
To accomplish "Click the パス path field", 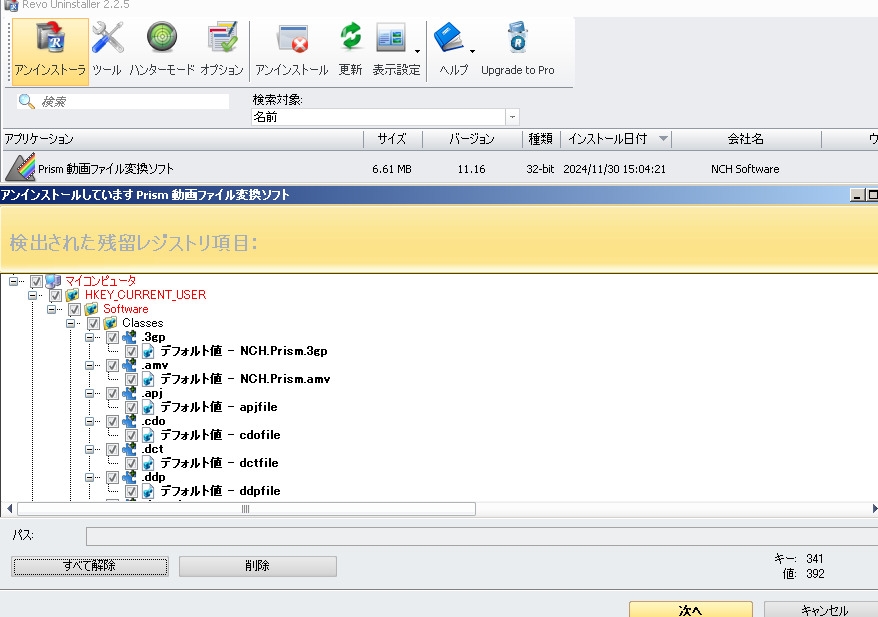I will [482, 536].
